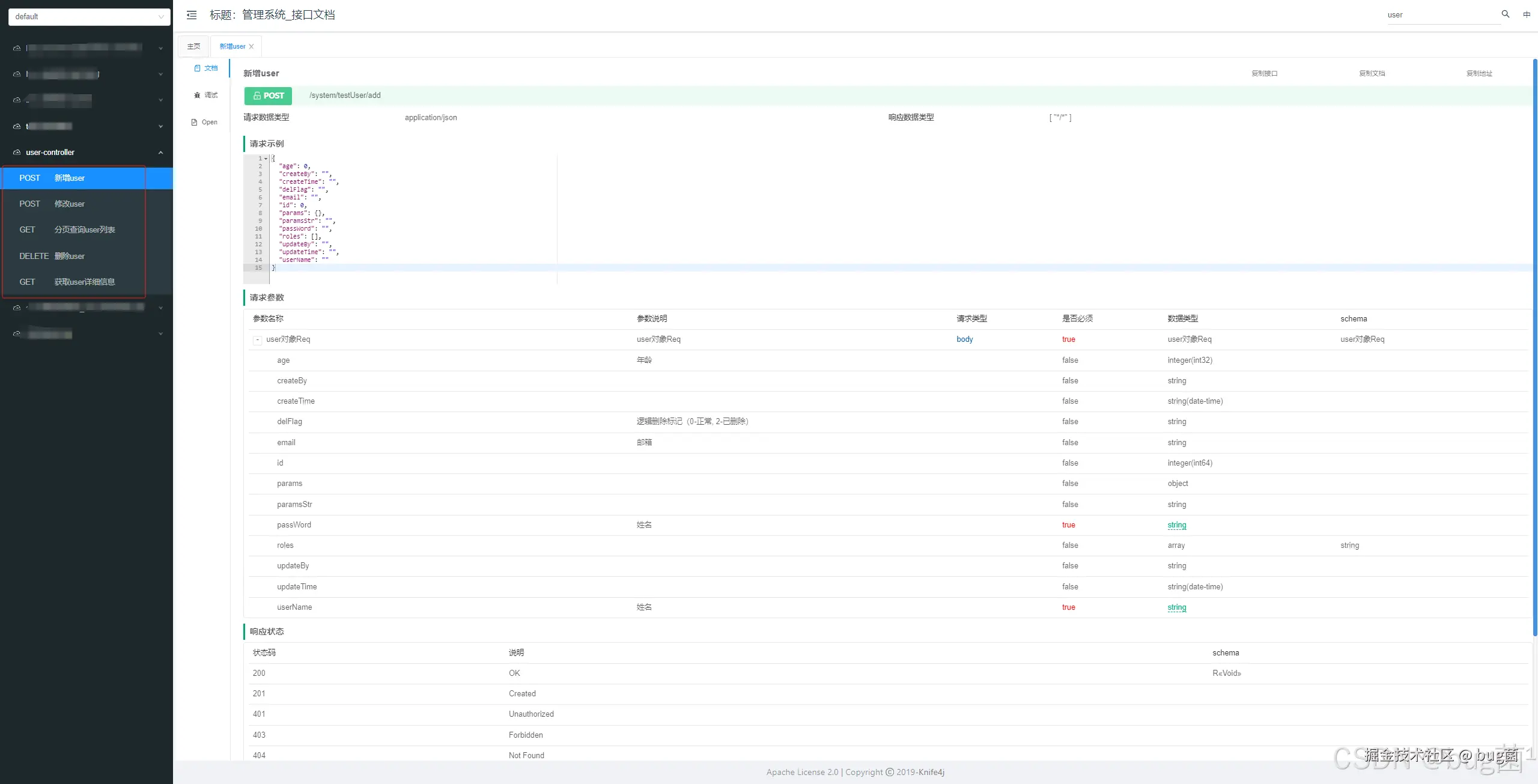The image size is (1538, 784).
Task: Select the 文档 document view
Action: [206, 68]
